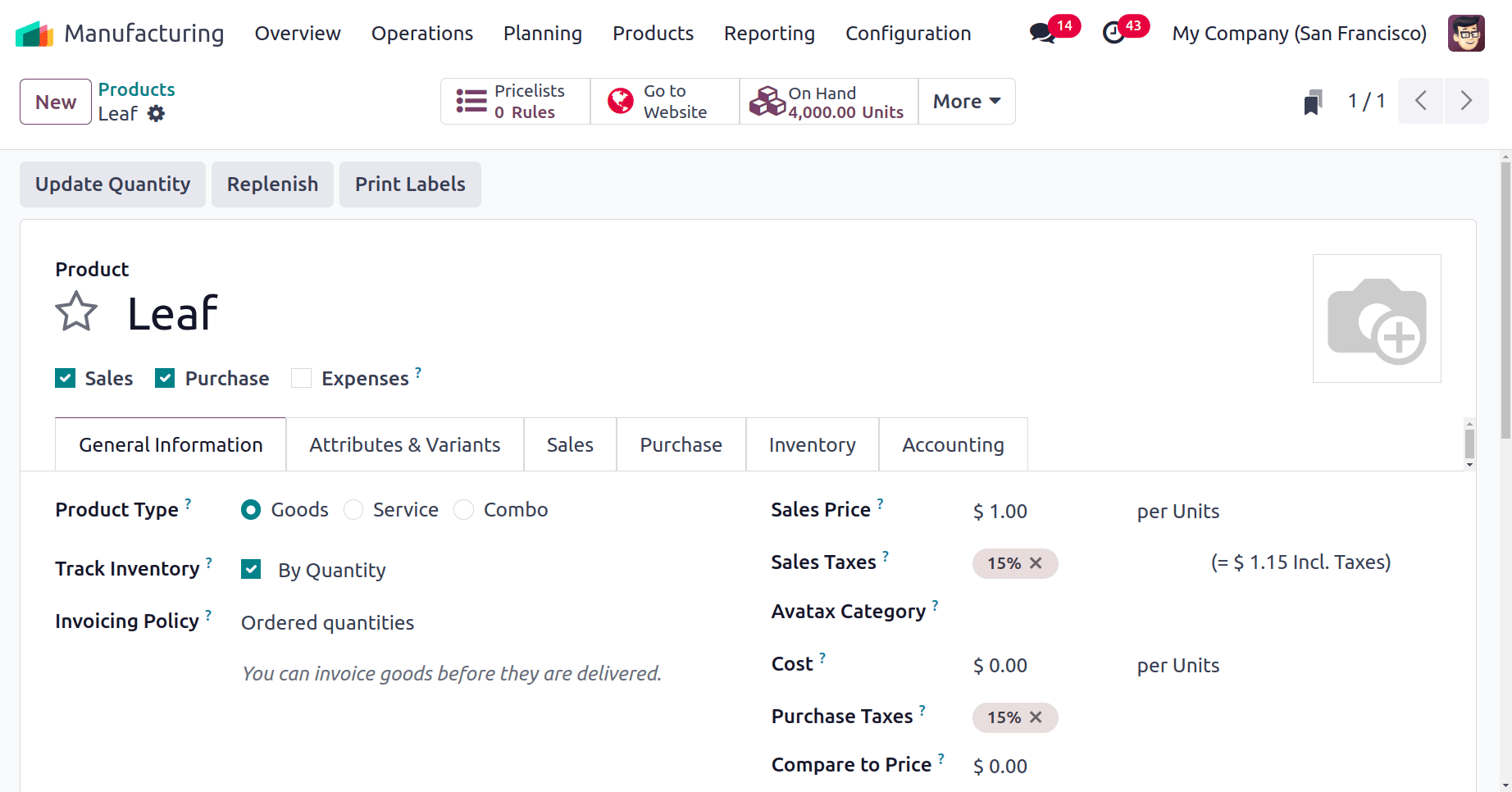View On Hand 4,000.00 Units
The image size is (1512, 792).
click(829, 102)
